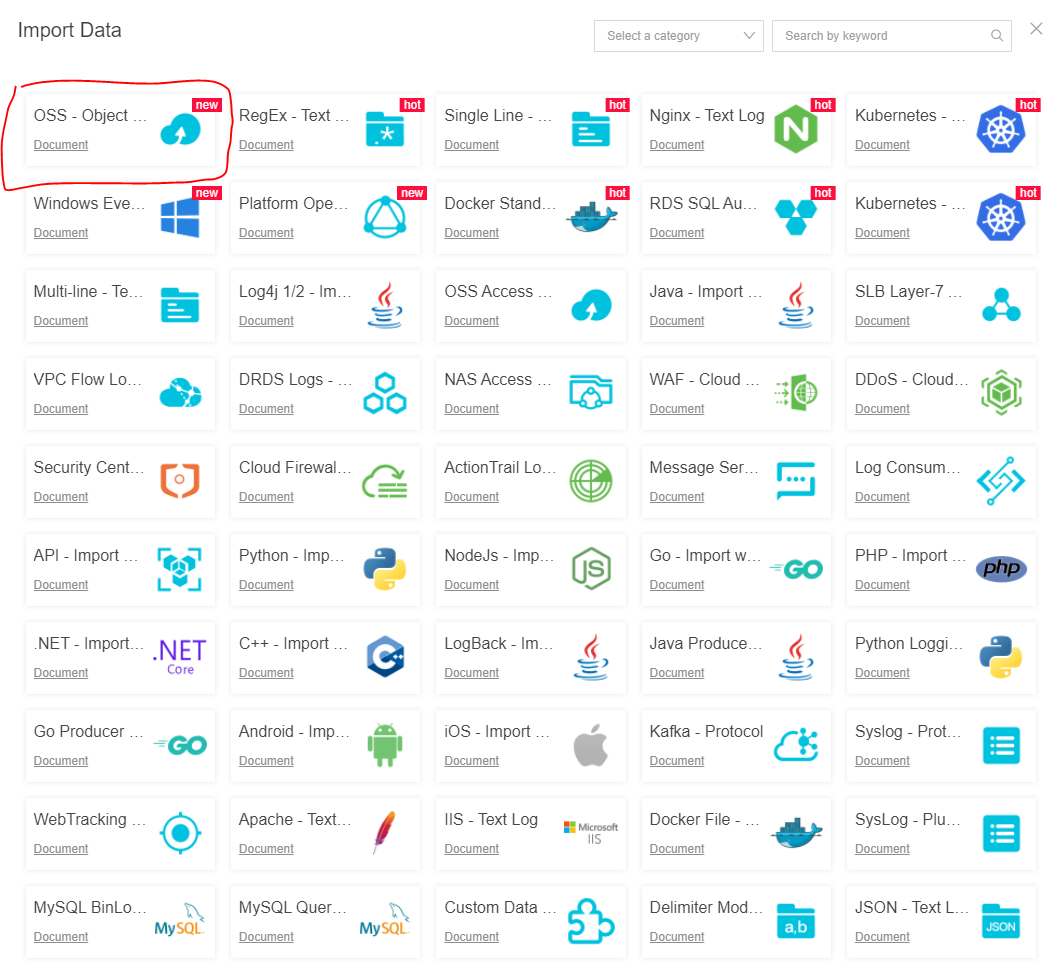Click the Log Consumer diamond icon
The image size is (1062, 978).
(x=1001, y=481)
